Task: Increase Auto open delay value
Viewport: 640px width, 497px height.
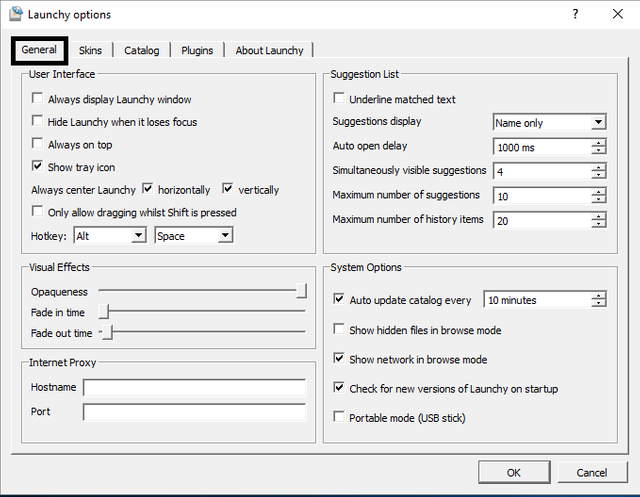Action: tap(599, 142)
